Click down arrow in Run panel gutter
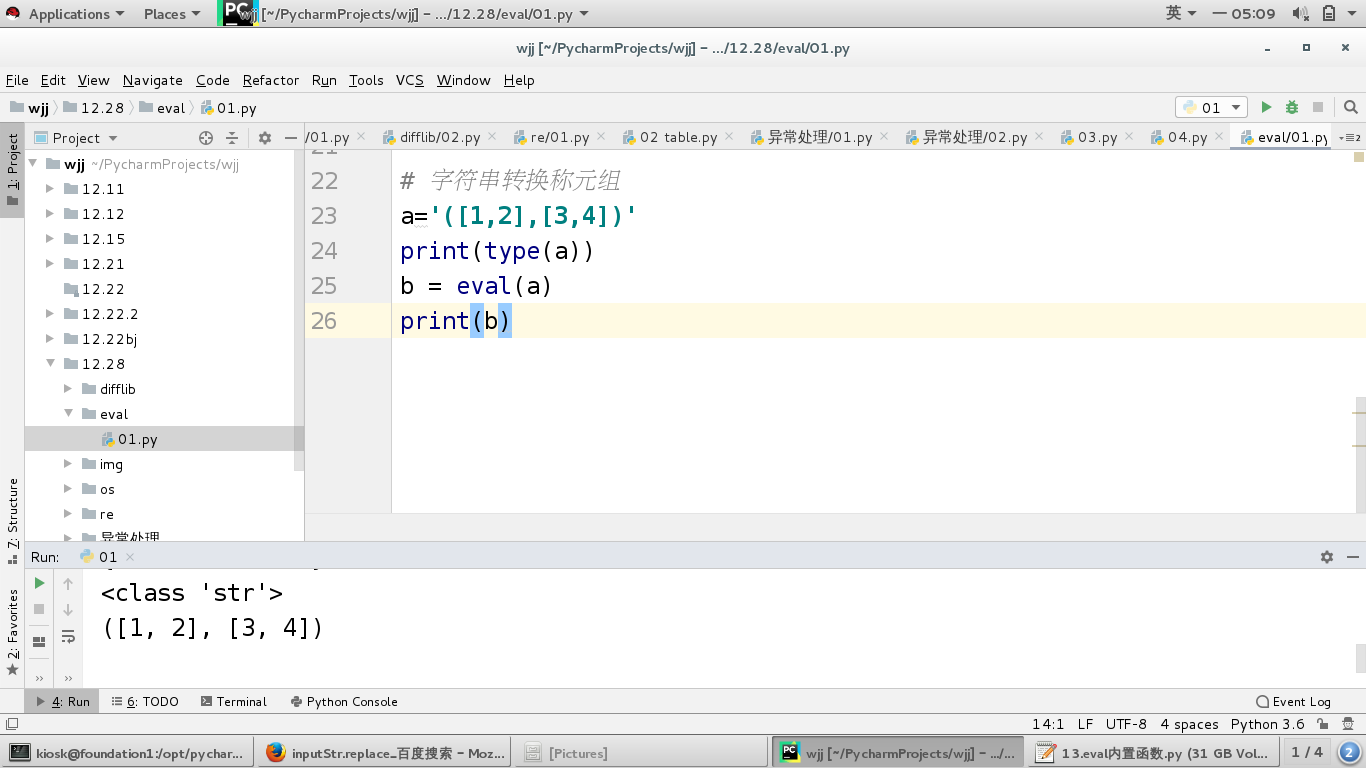This screenshot has width=1366, height=768. 68,609
